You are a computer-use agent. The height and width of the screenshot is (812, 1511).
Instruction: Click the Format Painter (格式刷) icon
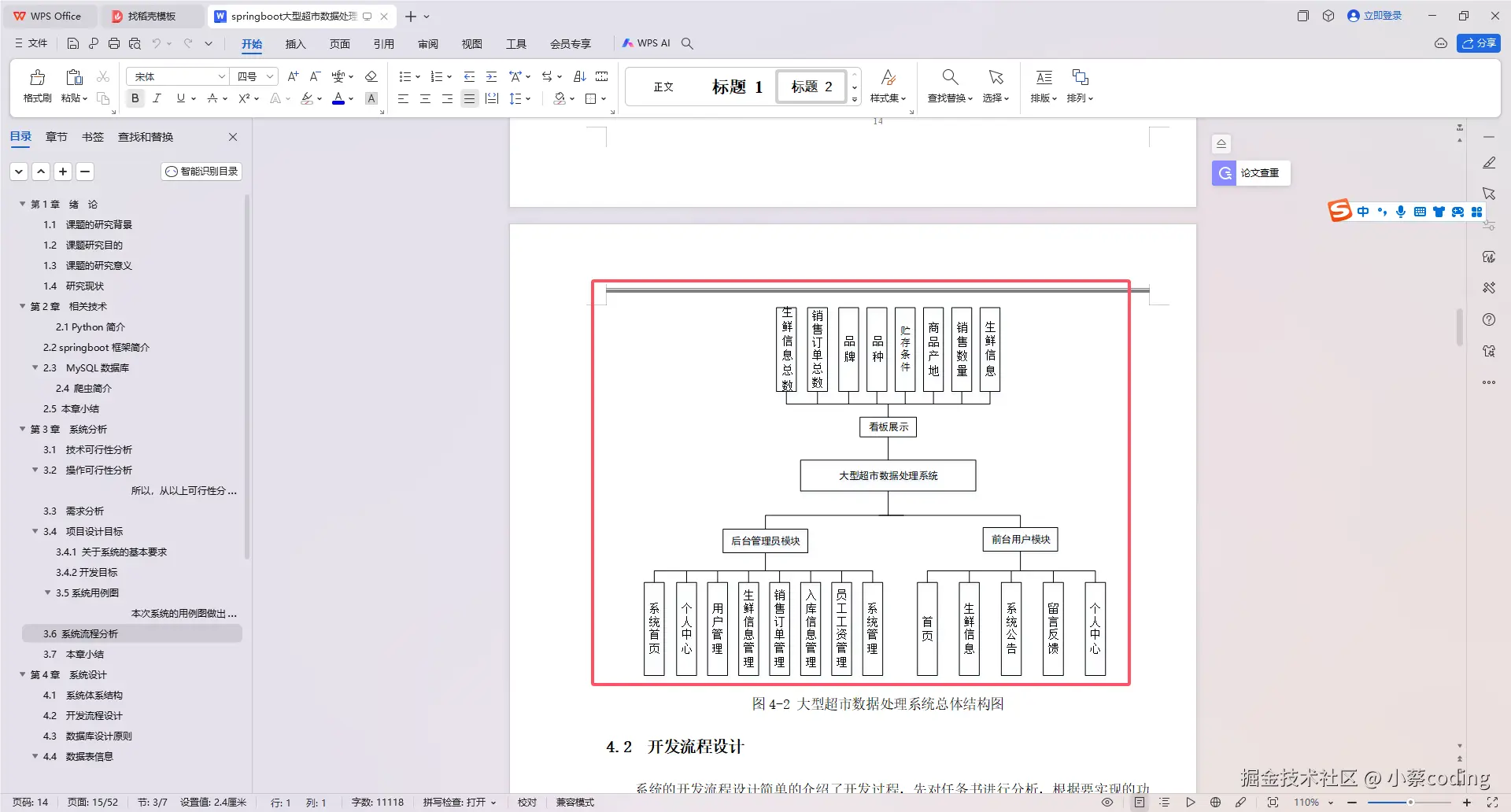click(37, 77)
